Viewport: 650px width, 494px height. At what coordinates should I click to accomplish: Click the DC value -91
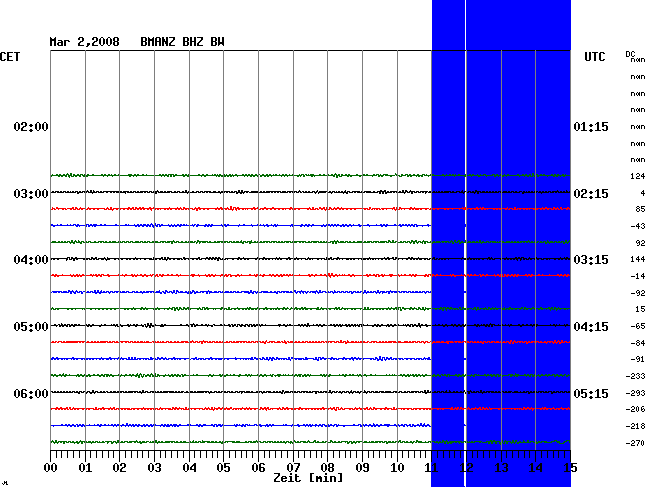638,359
